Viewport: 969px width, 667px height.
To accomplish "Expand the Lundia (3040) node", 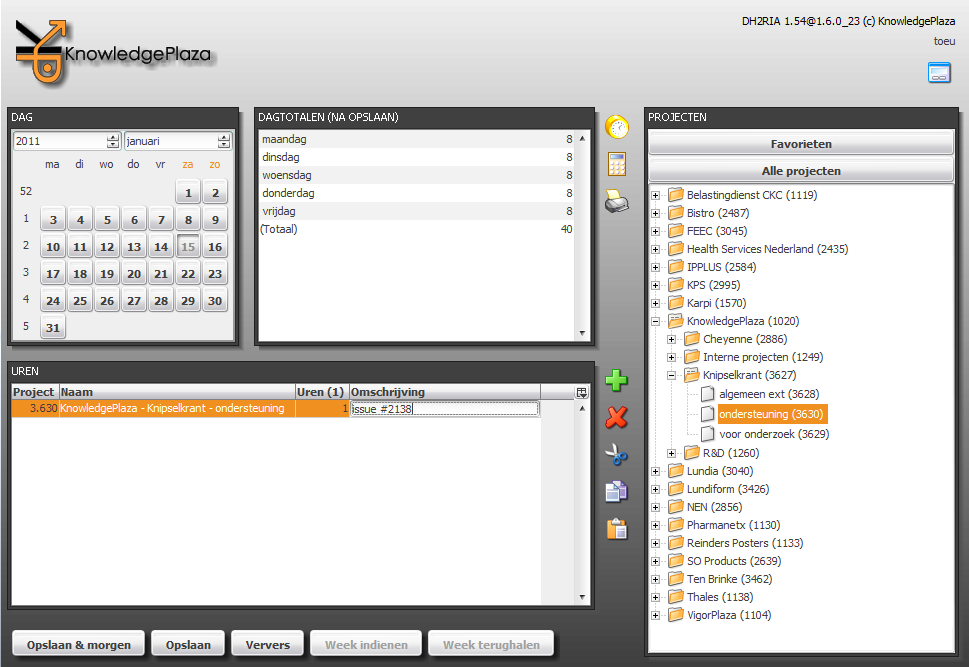I will coord(656,471).
